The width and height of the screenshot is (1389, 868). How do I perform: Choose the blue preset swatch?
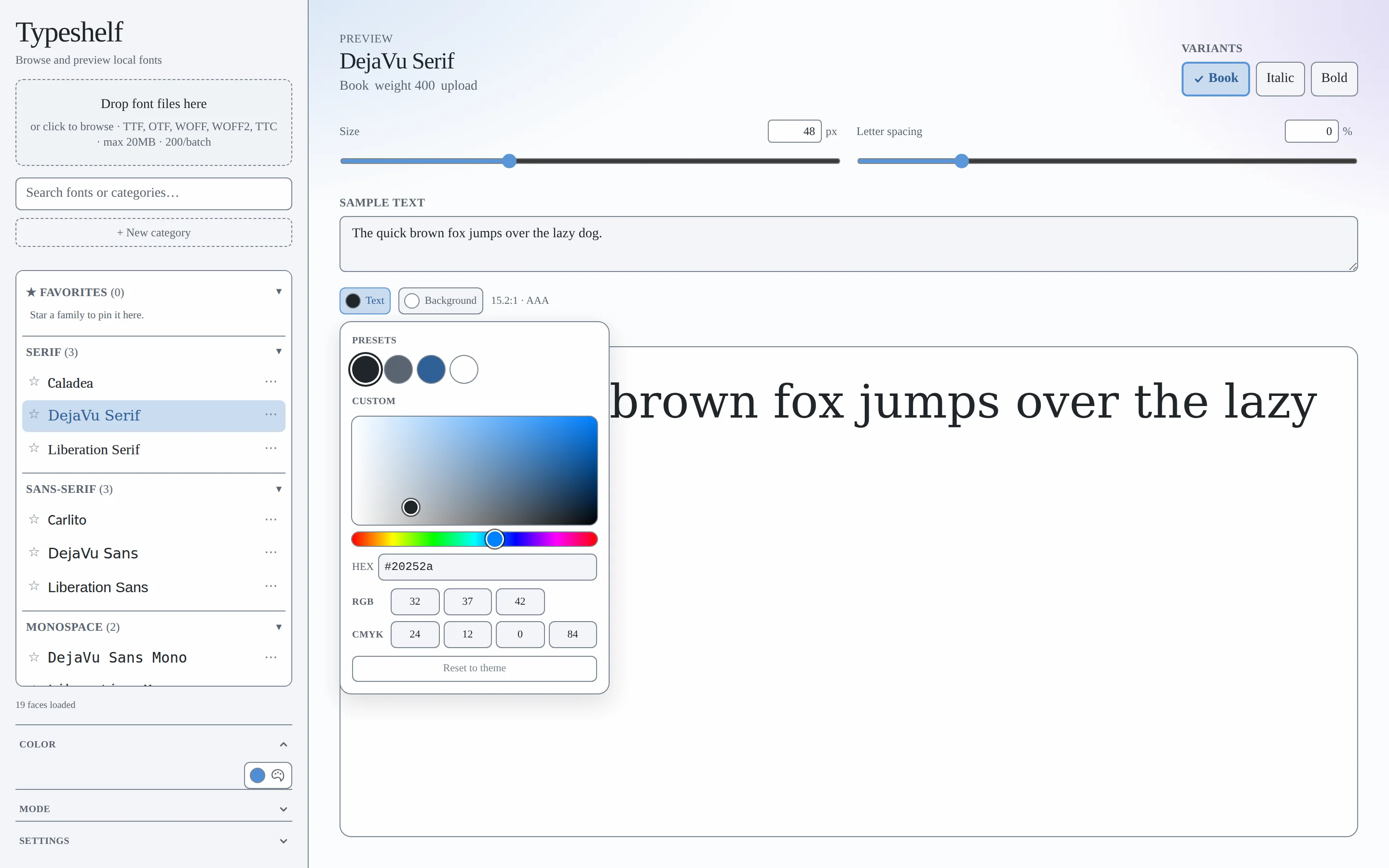431,369
